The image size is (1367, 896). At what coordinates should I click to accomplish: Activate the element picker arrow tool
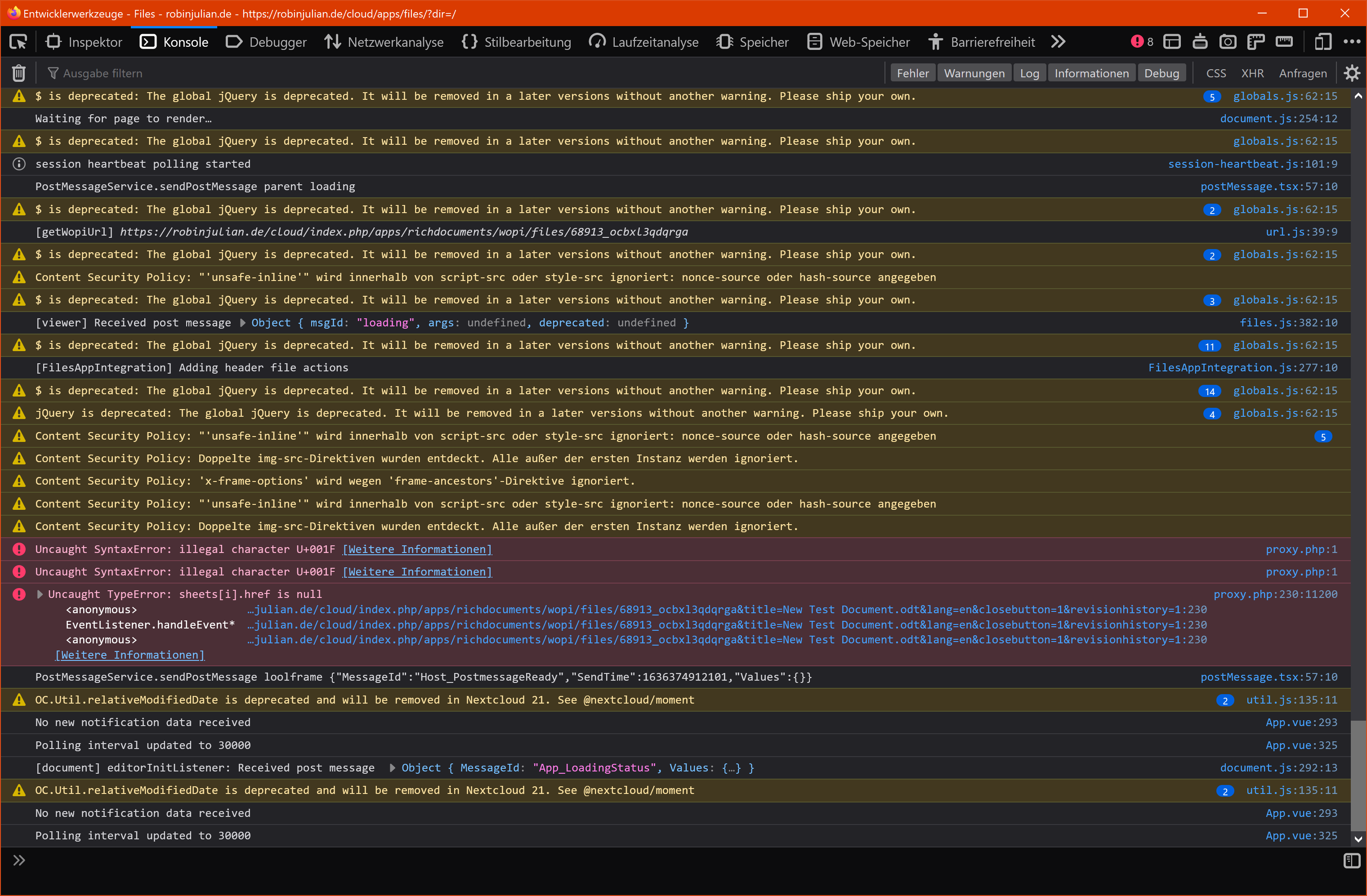[x=18, y=42]
